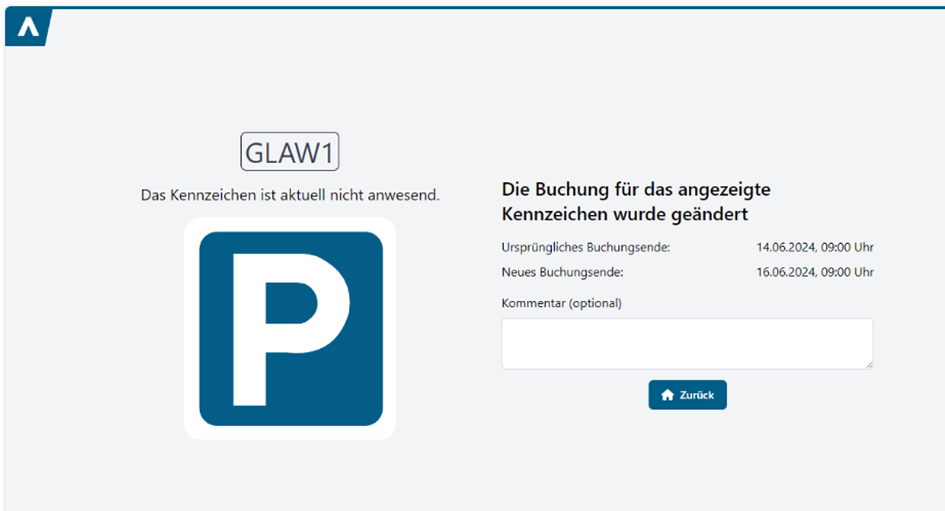The height and width of the screenshot is (511, 945).
Task: Click the resize handle of the comment box
Action: 868,365
